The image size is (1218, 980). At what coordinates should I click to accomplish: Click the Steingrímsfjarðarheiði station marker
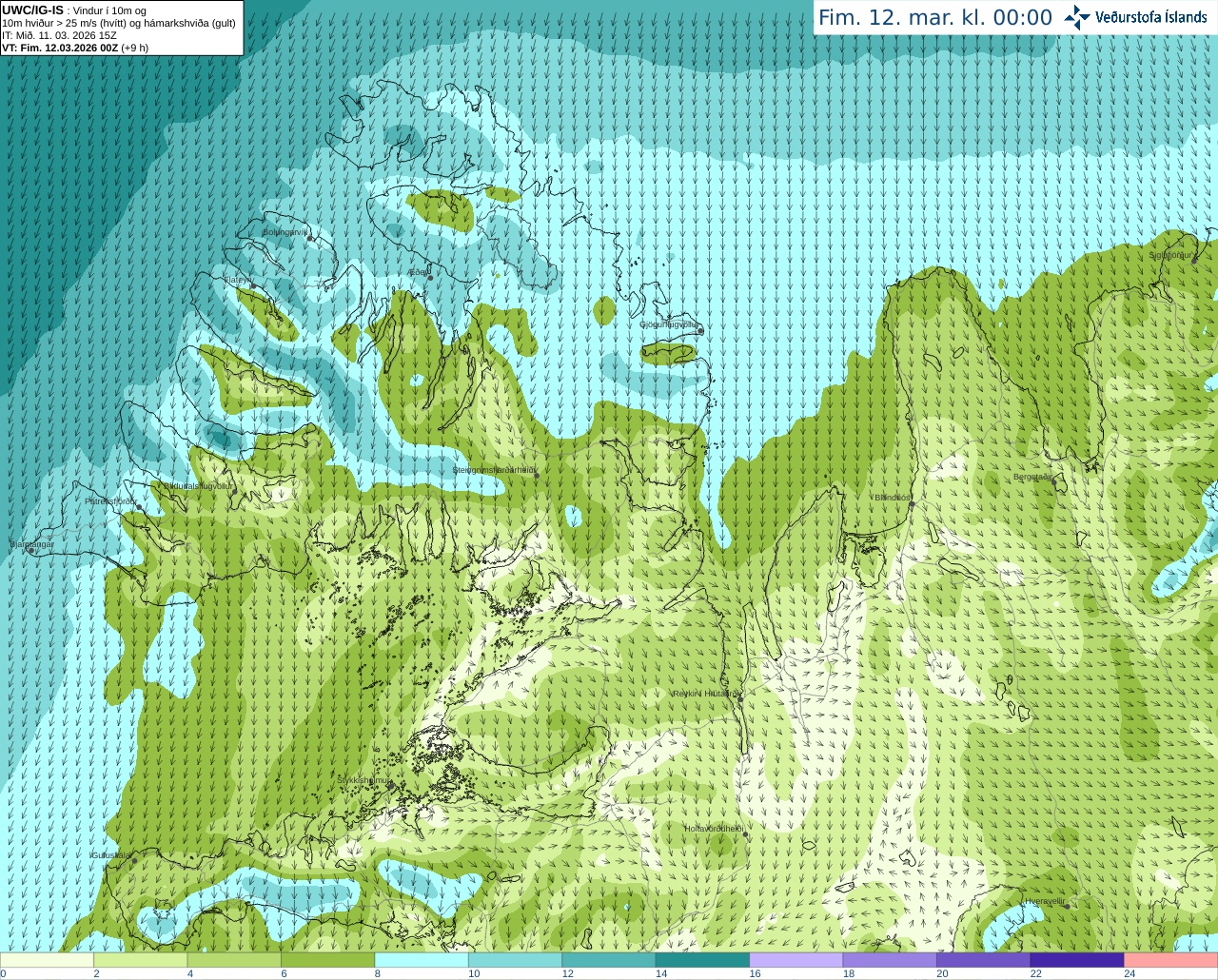coord(536,476)
